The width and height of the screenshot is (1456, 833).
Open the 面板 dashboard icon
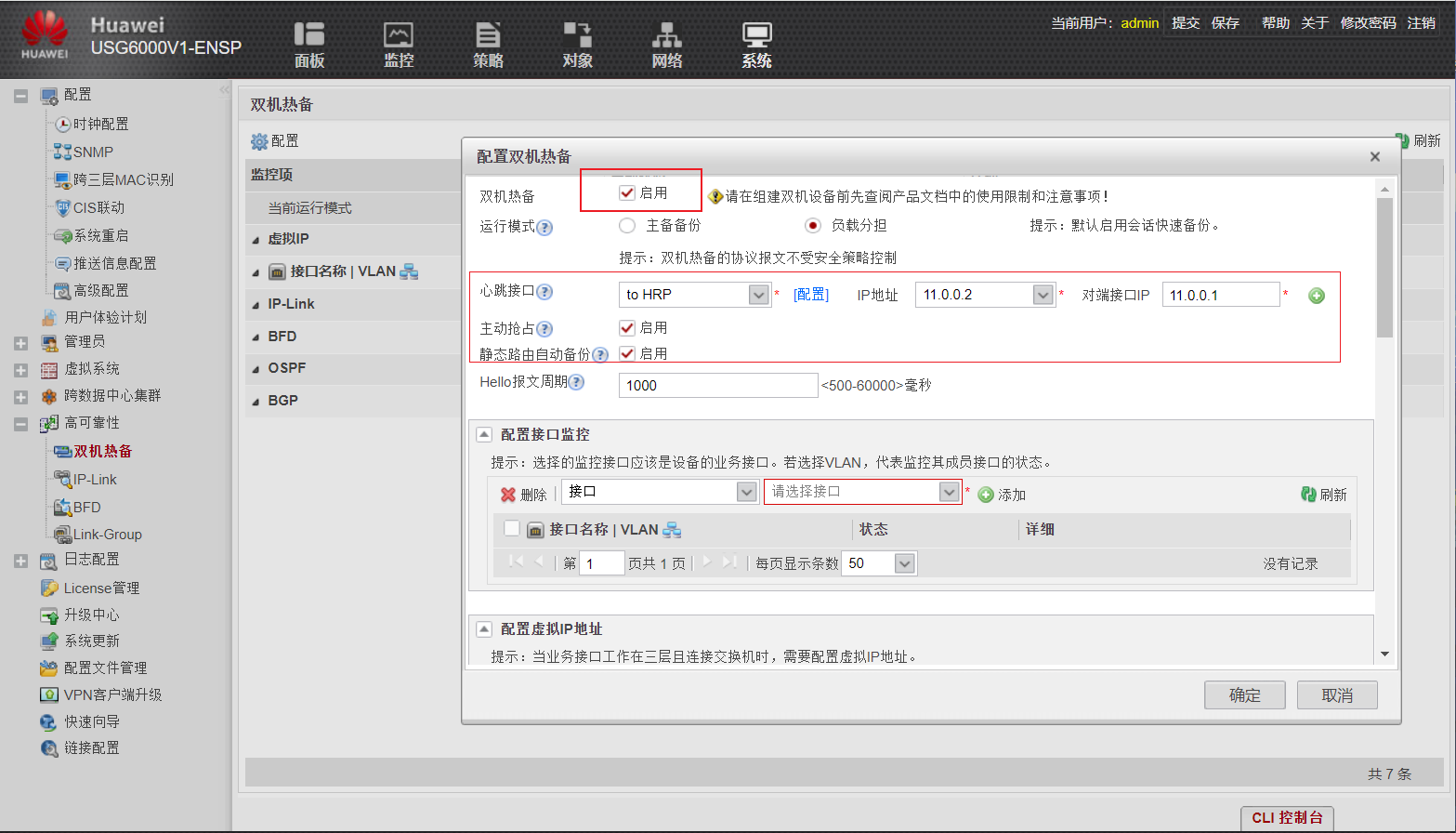point(309,44)
